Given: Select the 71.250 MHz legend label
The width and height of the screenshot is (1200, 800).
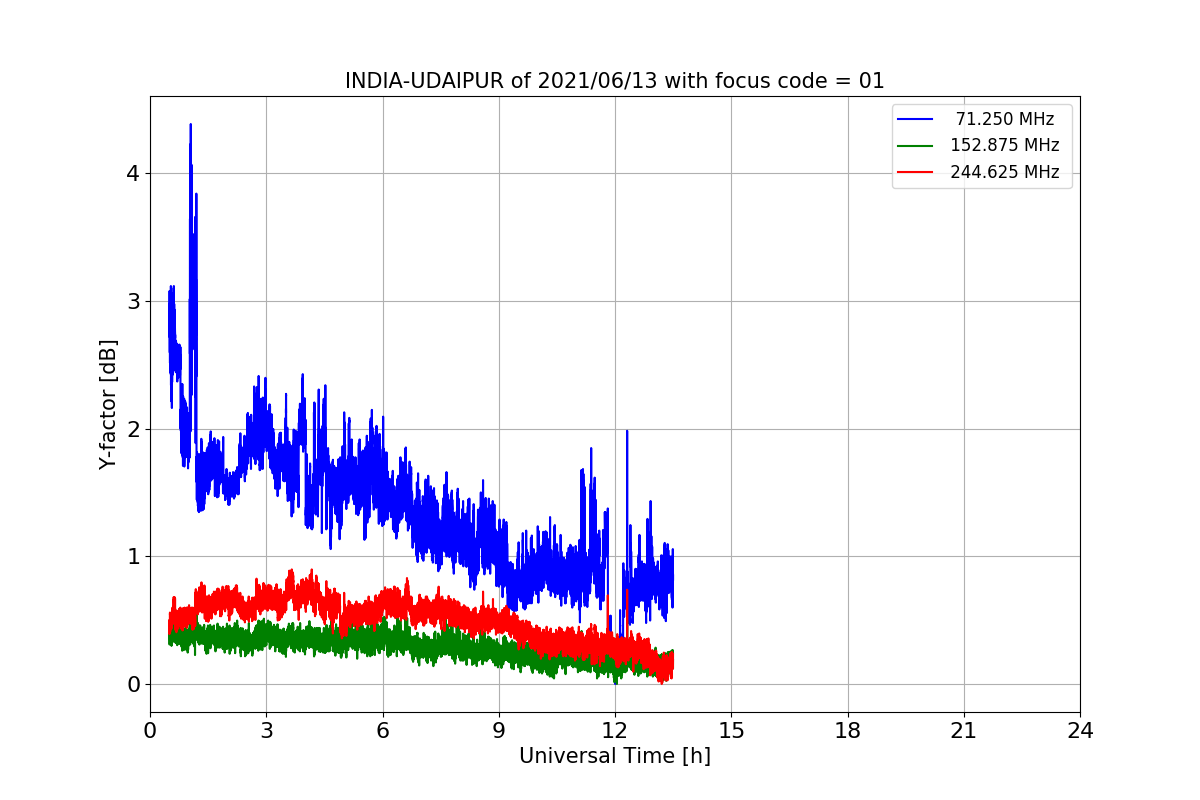Looking at the screenshot, I should pyautogui.click(x=1005, y=119).
